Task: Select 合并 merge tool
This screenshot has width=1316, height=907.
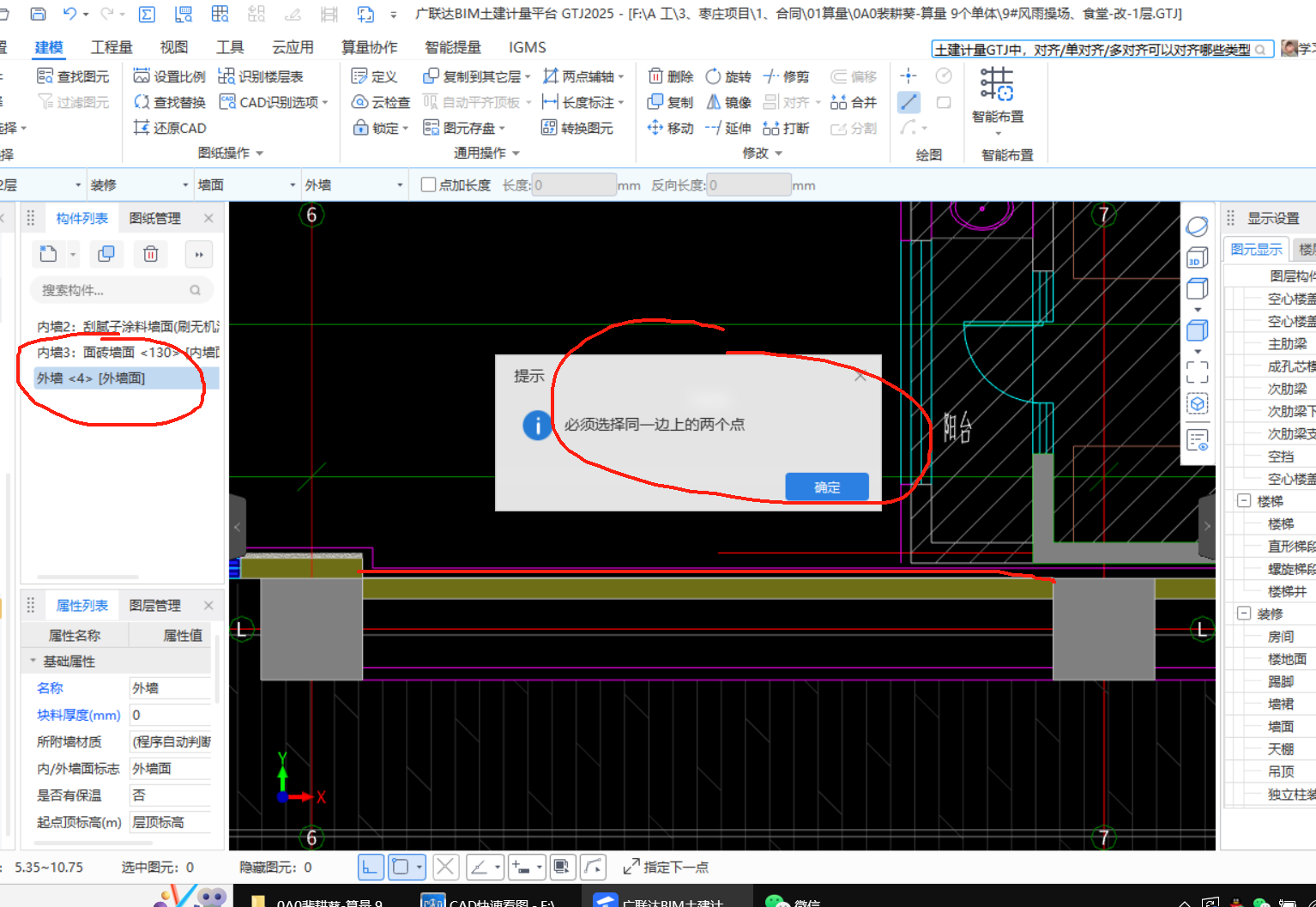Action: 854,102
